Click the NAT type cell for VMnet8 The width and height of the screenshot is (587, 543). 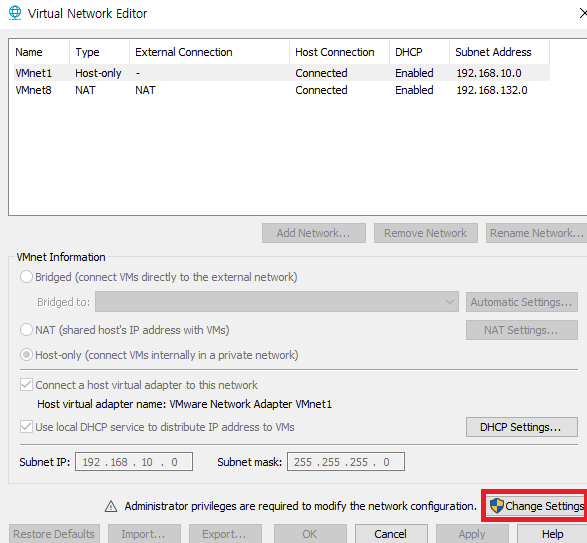[x=85, y=90]
